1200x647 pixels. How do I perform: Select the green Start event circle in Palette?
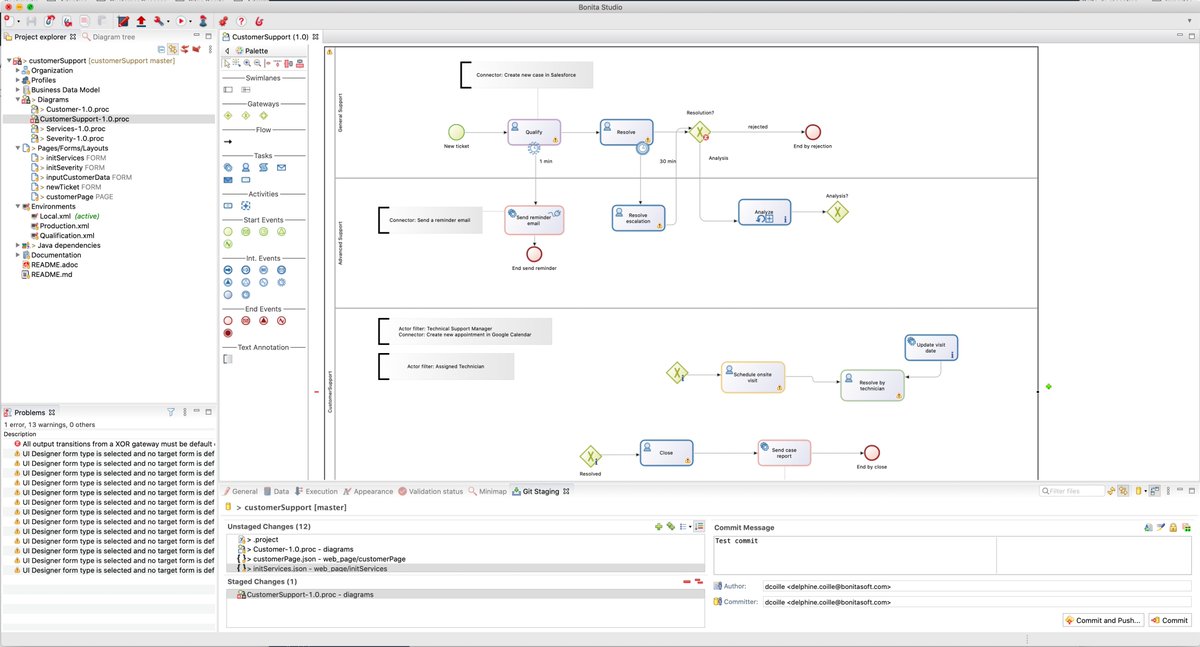[229, 231]
